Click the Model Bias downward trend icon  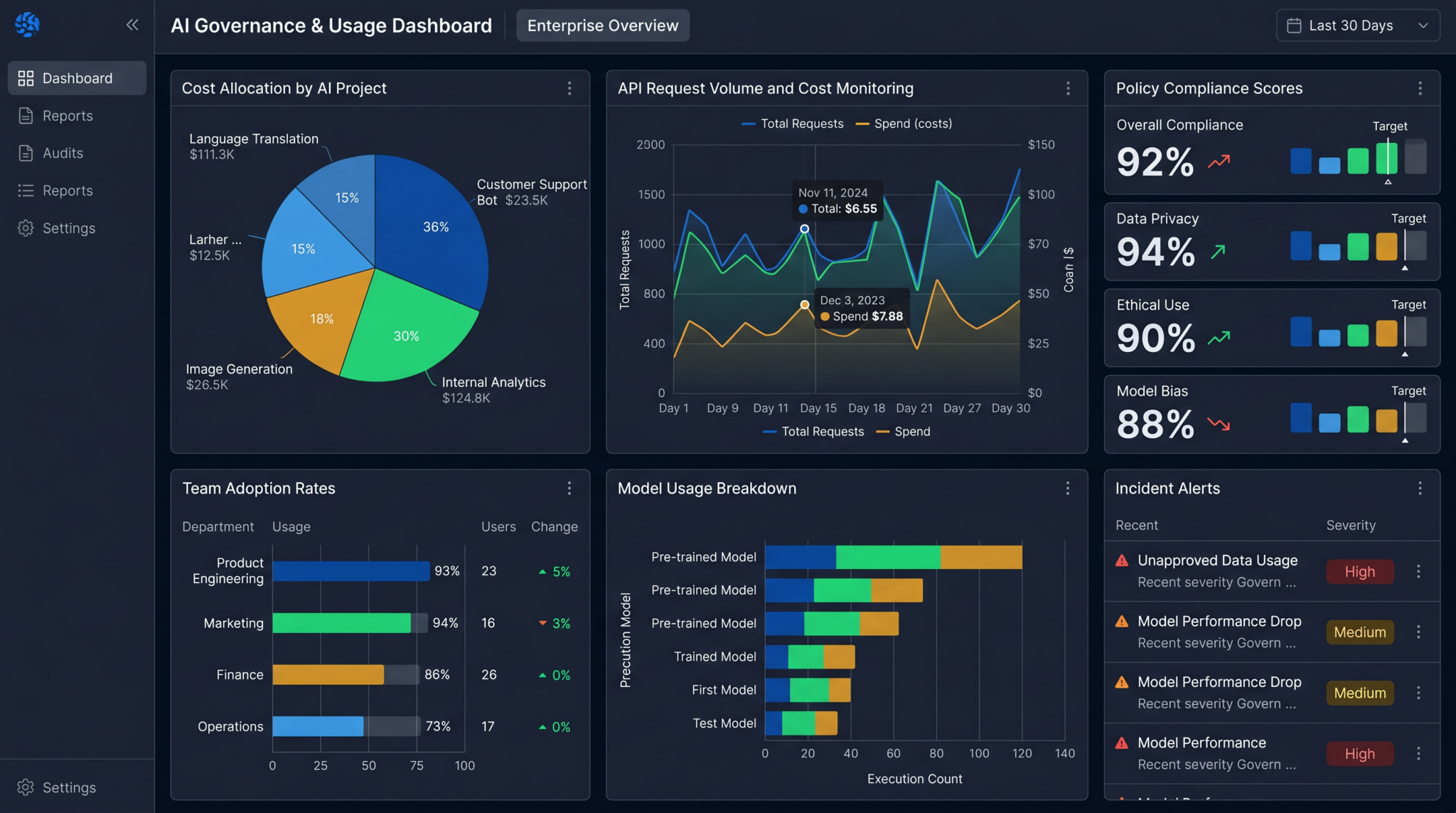(x=1219, y=425)
